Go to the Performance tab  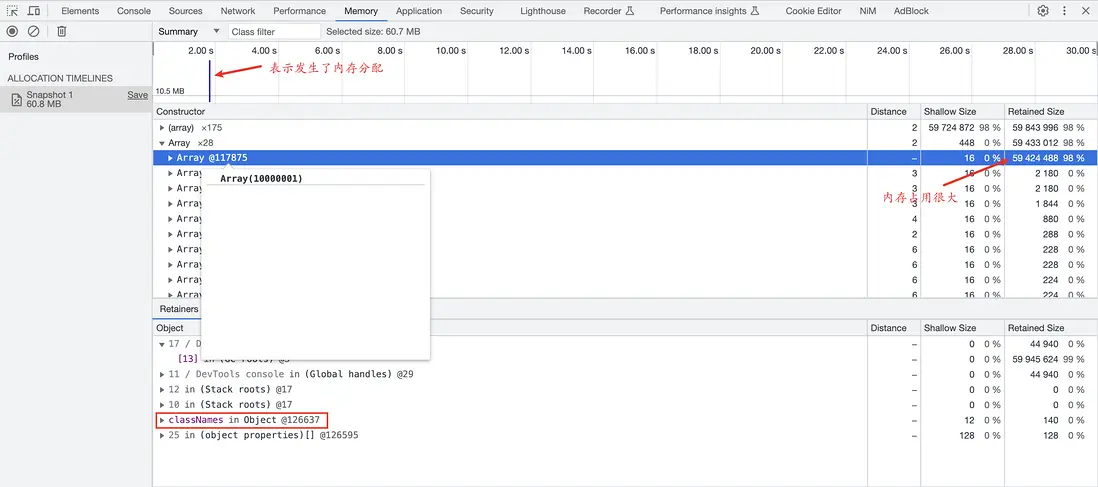300,11
